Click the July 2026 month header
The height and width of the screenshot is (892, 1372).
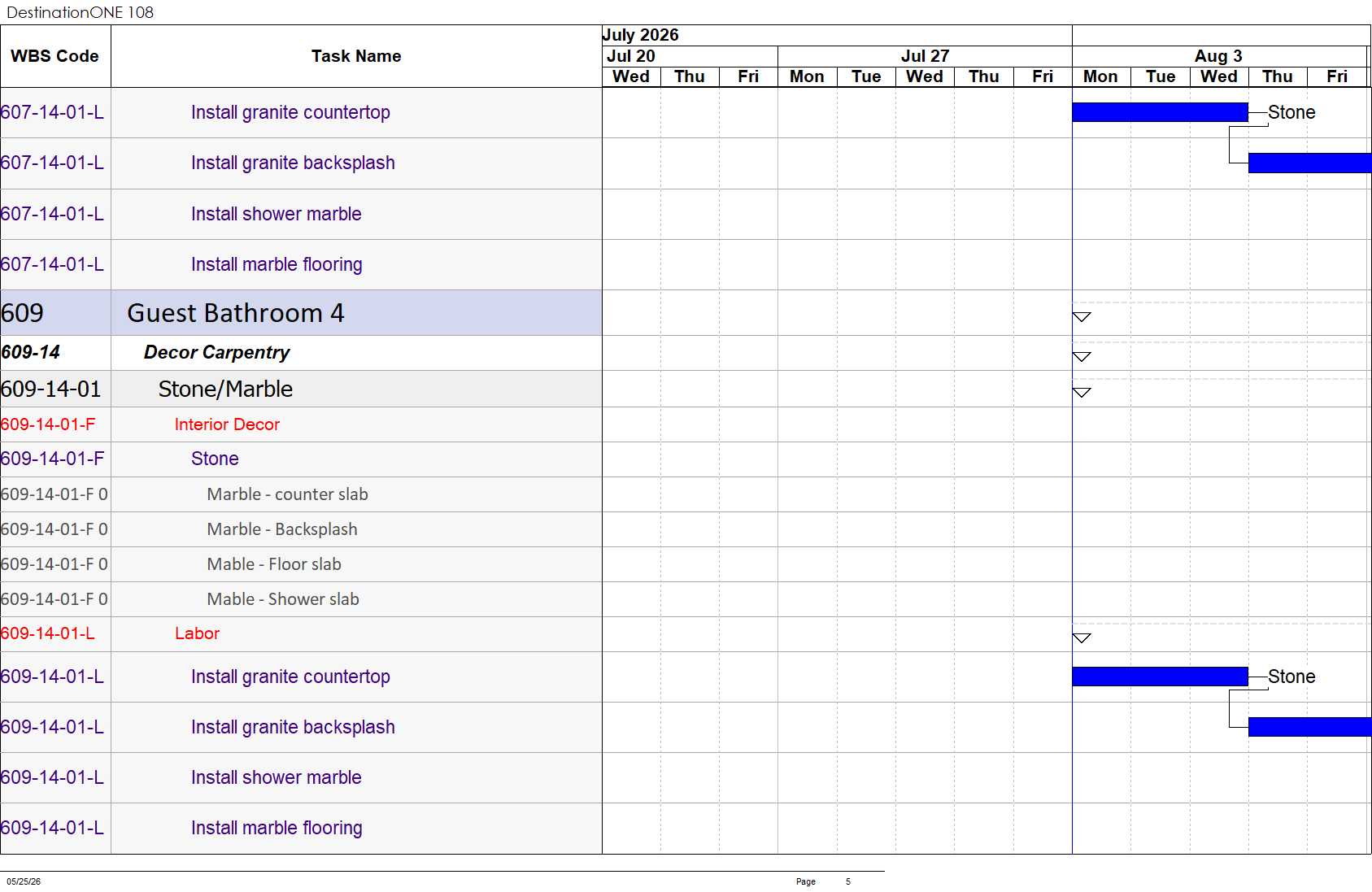[x=640, y=35]
